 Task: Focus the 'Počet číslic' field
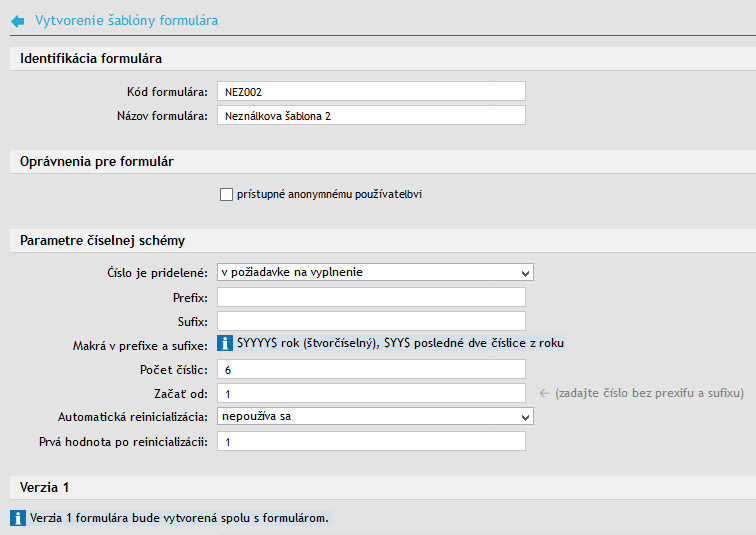point(370,370)
